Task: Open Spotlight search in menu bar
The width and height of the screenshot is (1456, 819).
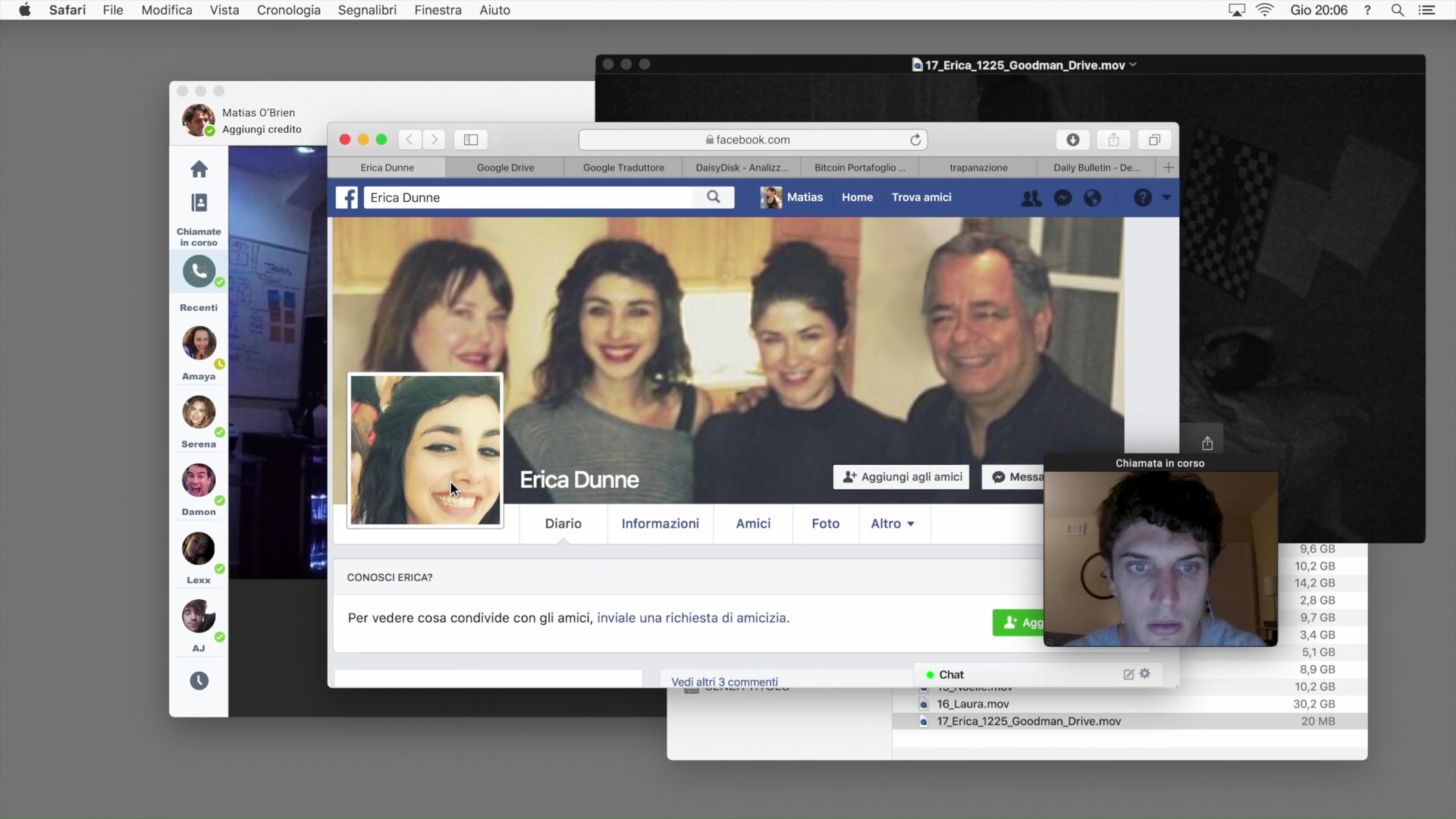Action: [x=1398, y=10]
